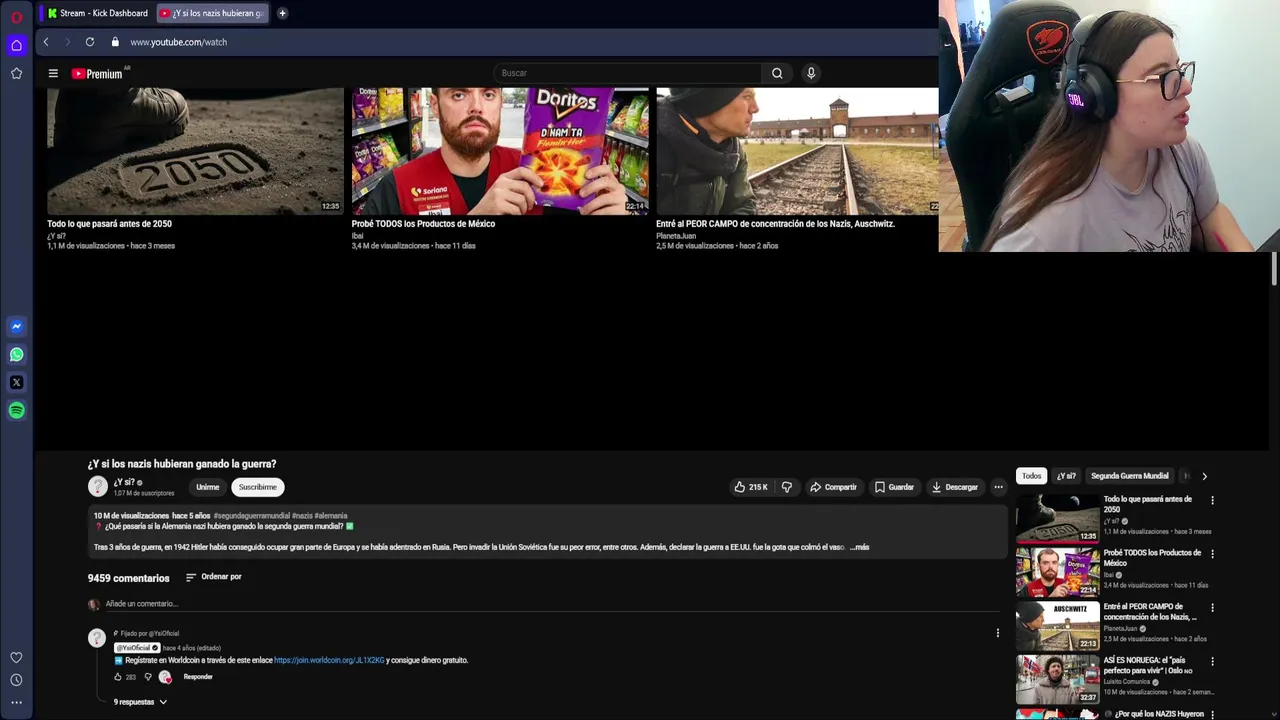Start voice search with microphone icon
The image size is (1280, 720).
click(811, 73)
